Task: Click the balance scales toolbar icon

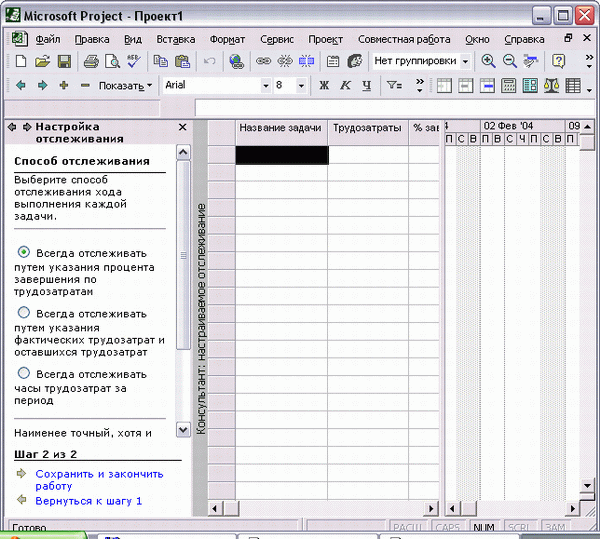Action: [x=551, y=86]
